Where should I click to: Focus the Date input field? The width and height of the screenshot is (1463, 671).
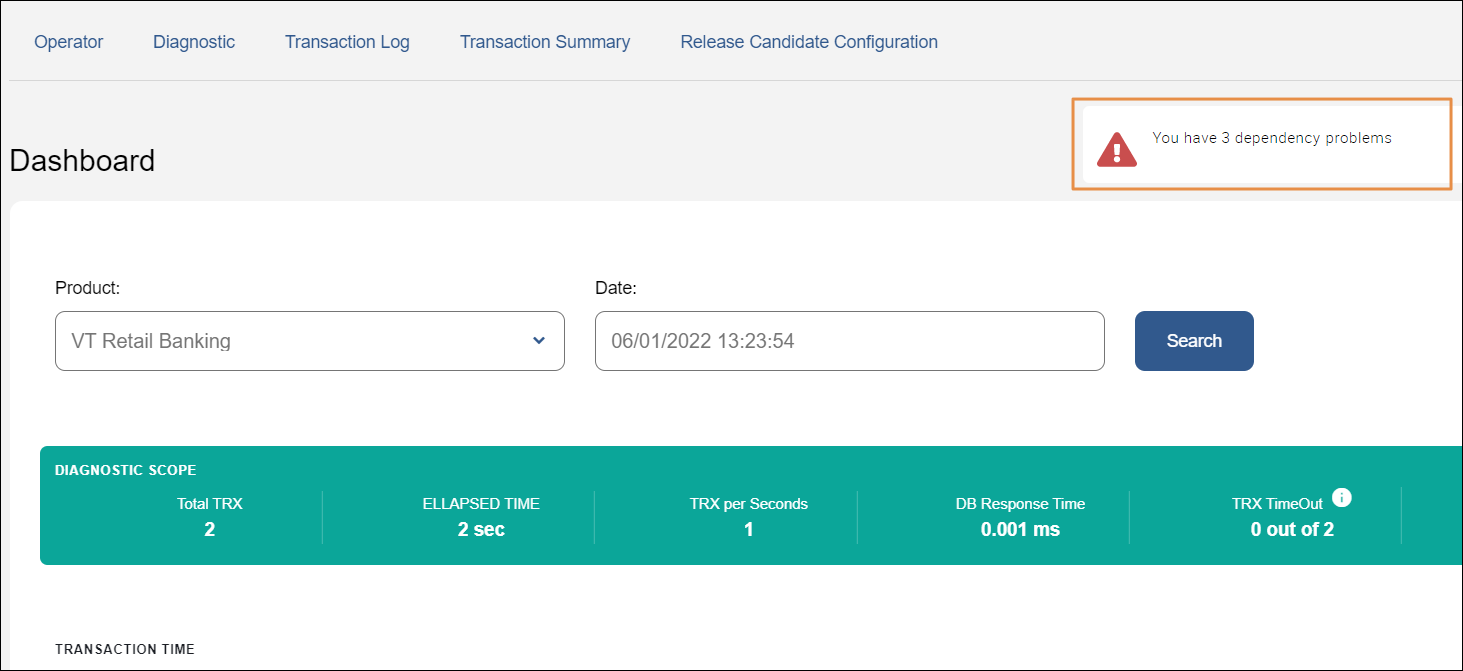click(x=849, y=341)
